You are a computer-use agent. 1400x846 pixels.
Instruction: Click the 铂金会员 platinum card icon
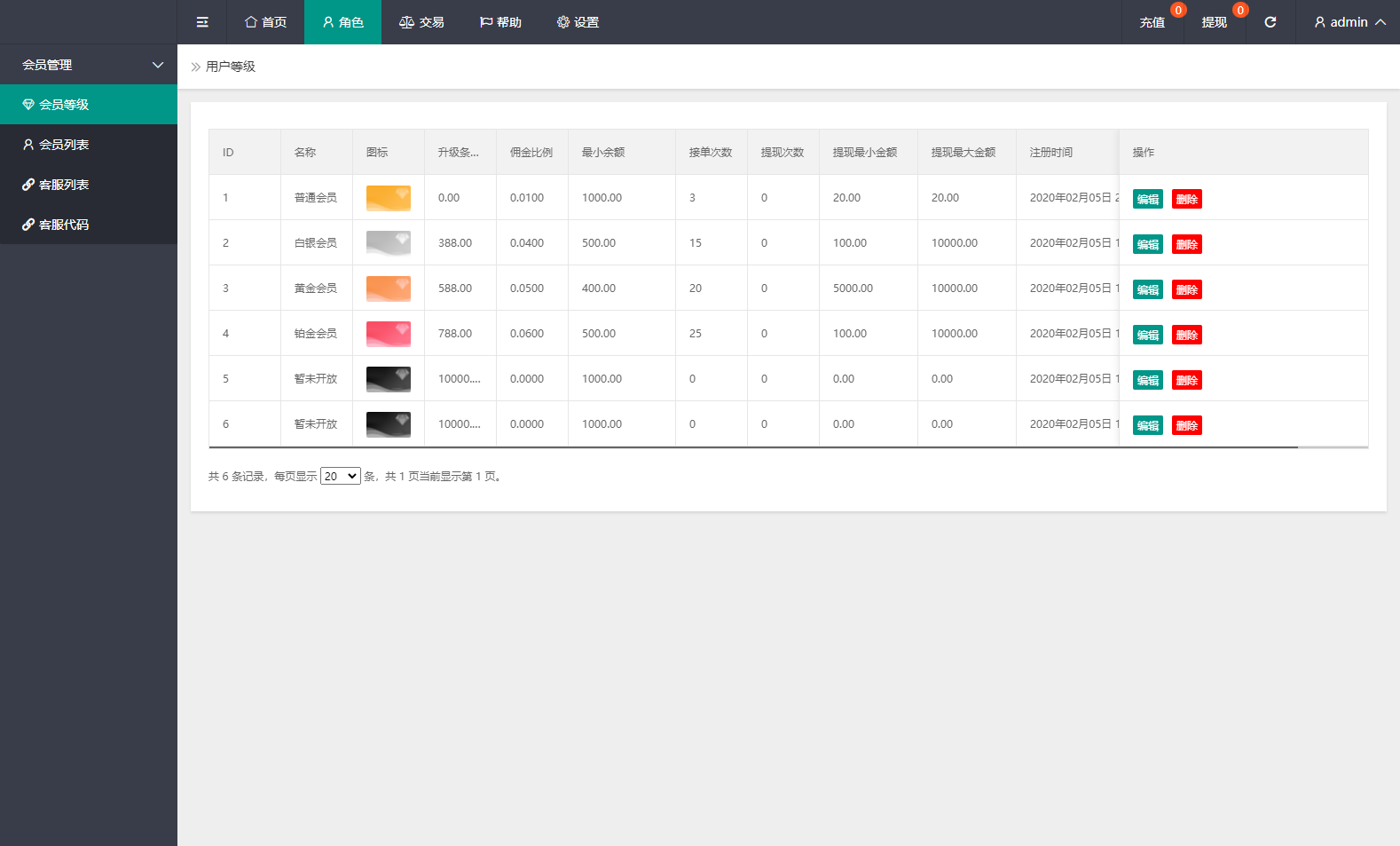coord(389,334)
